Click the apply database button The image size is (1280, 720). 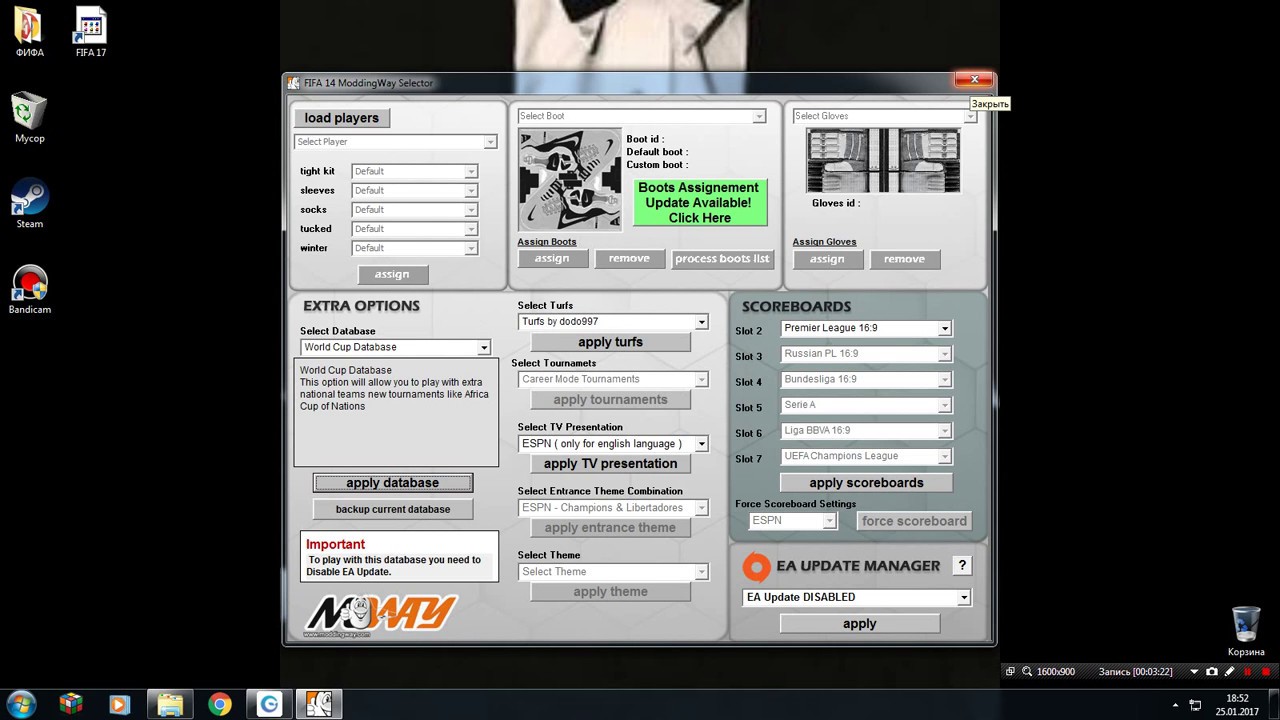[392, 483]
